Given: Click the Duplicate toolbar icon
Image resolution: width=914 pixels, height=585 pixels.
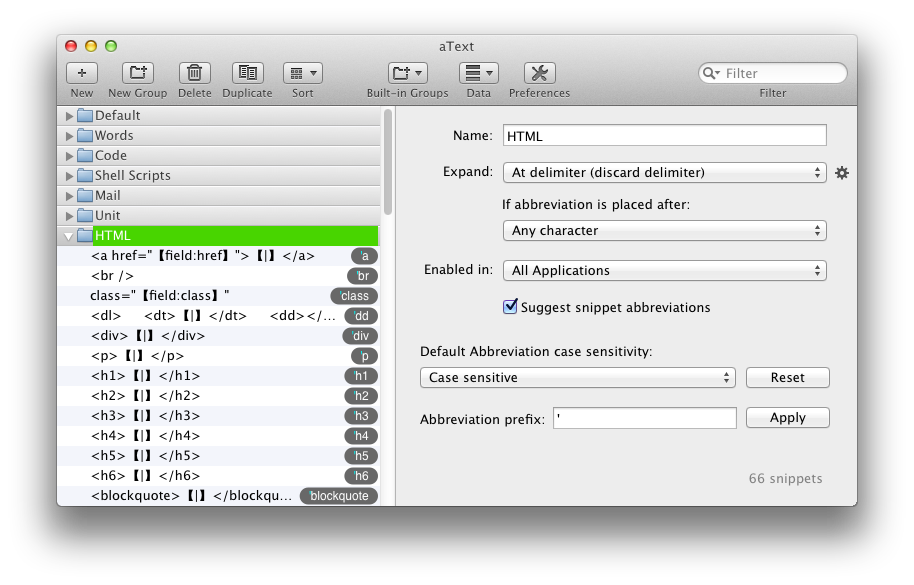Looking at the screenshot, I should [248, 73].
